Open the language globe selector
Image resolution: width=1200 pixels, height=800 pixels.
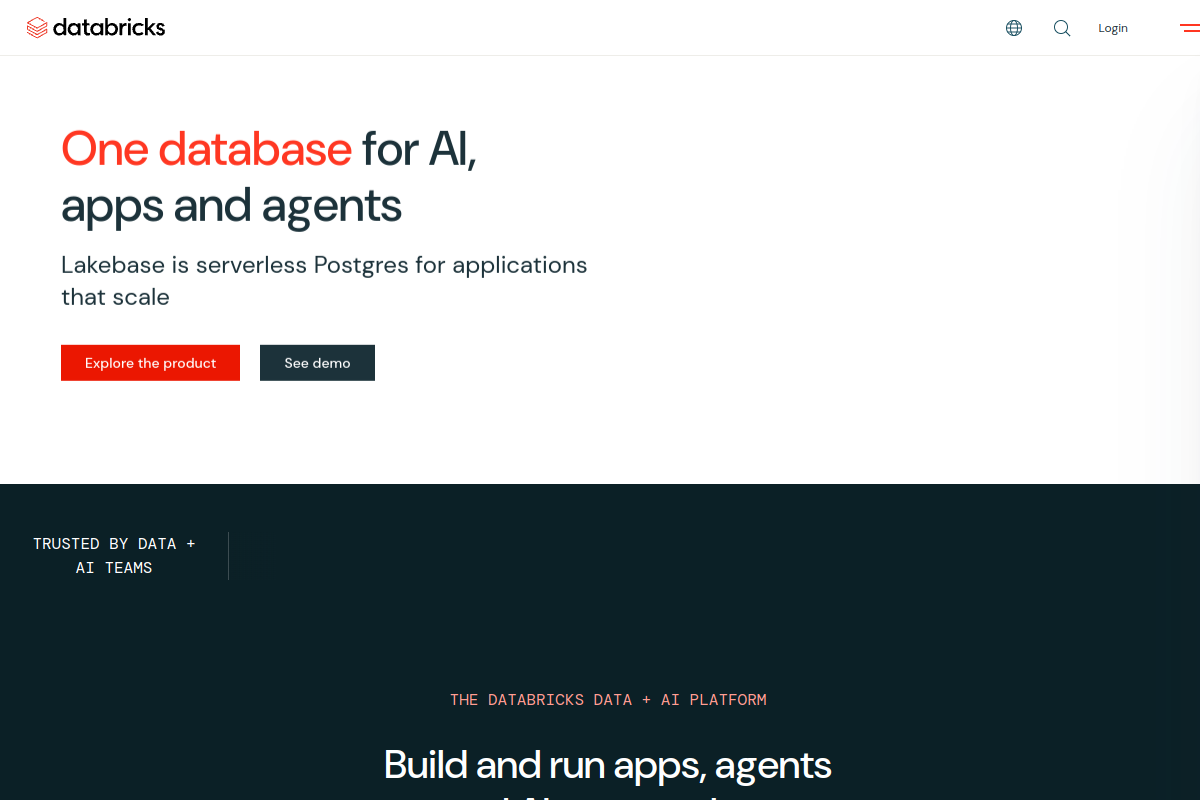point(1014,28)
